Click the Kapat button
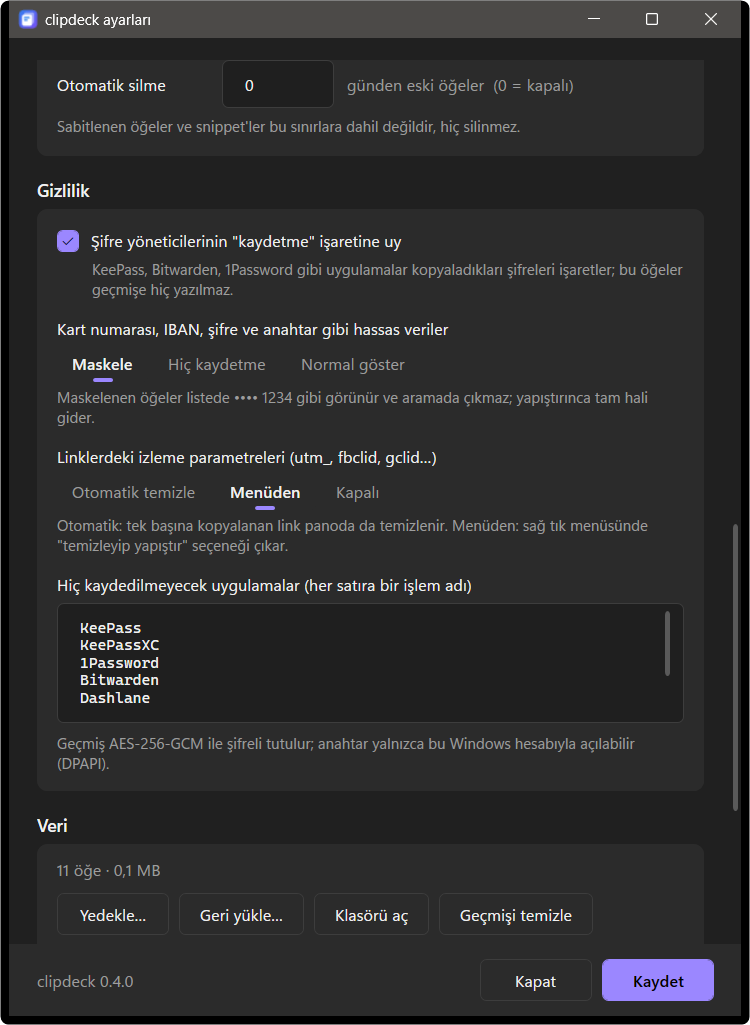750x1025 pixels. tap(536, 981)
